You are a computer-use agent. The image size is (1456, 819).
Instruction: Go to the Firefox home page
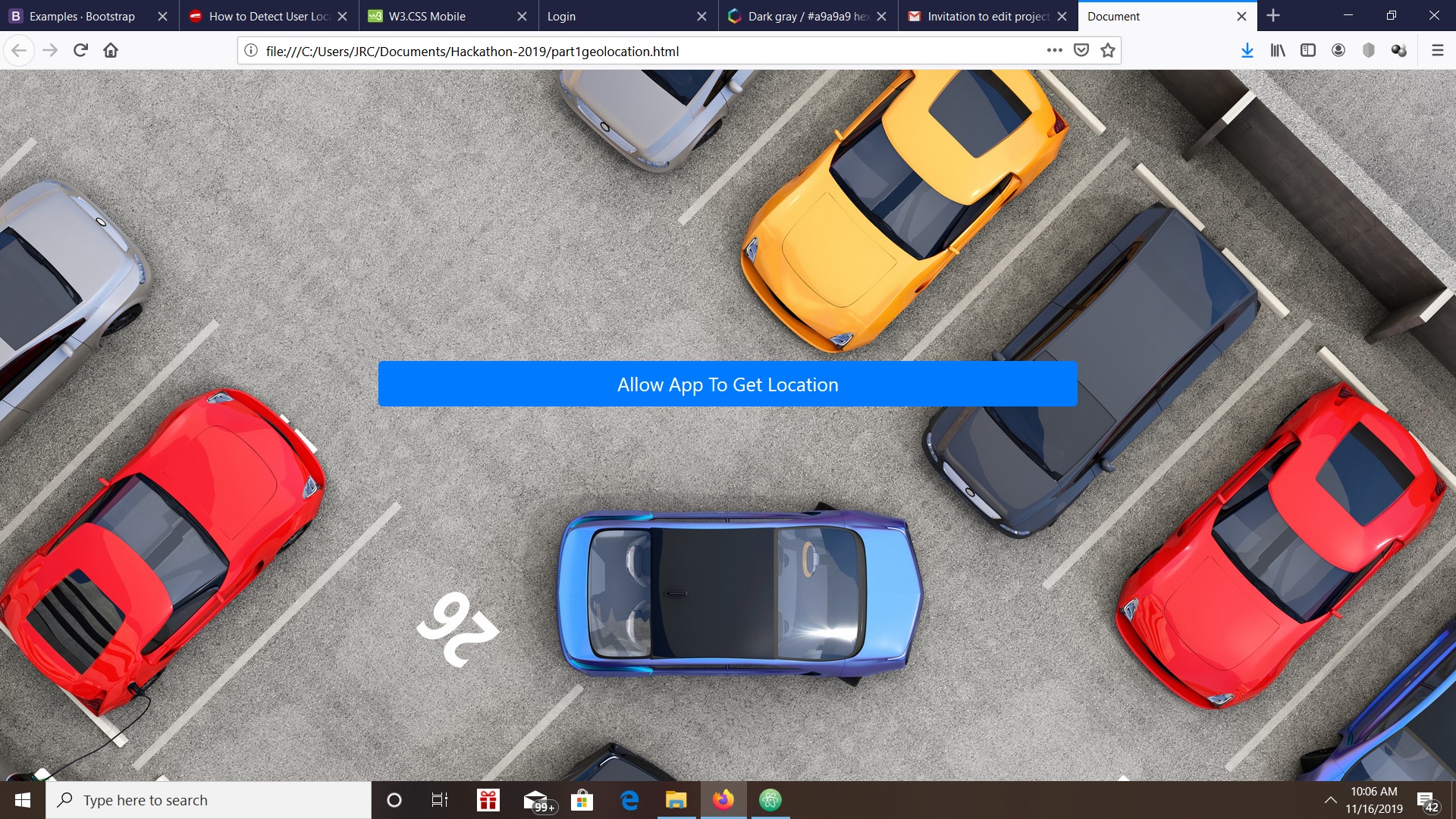111,50
